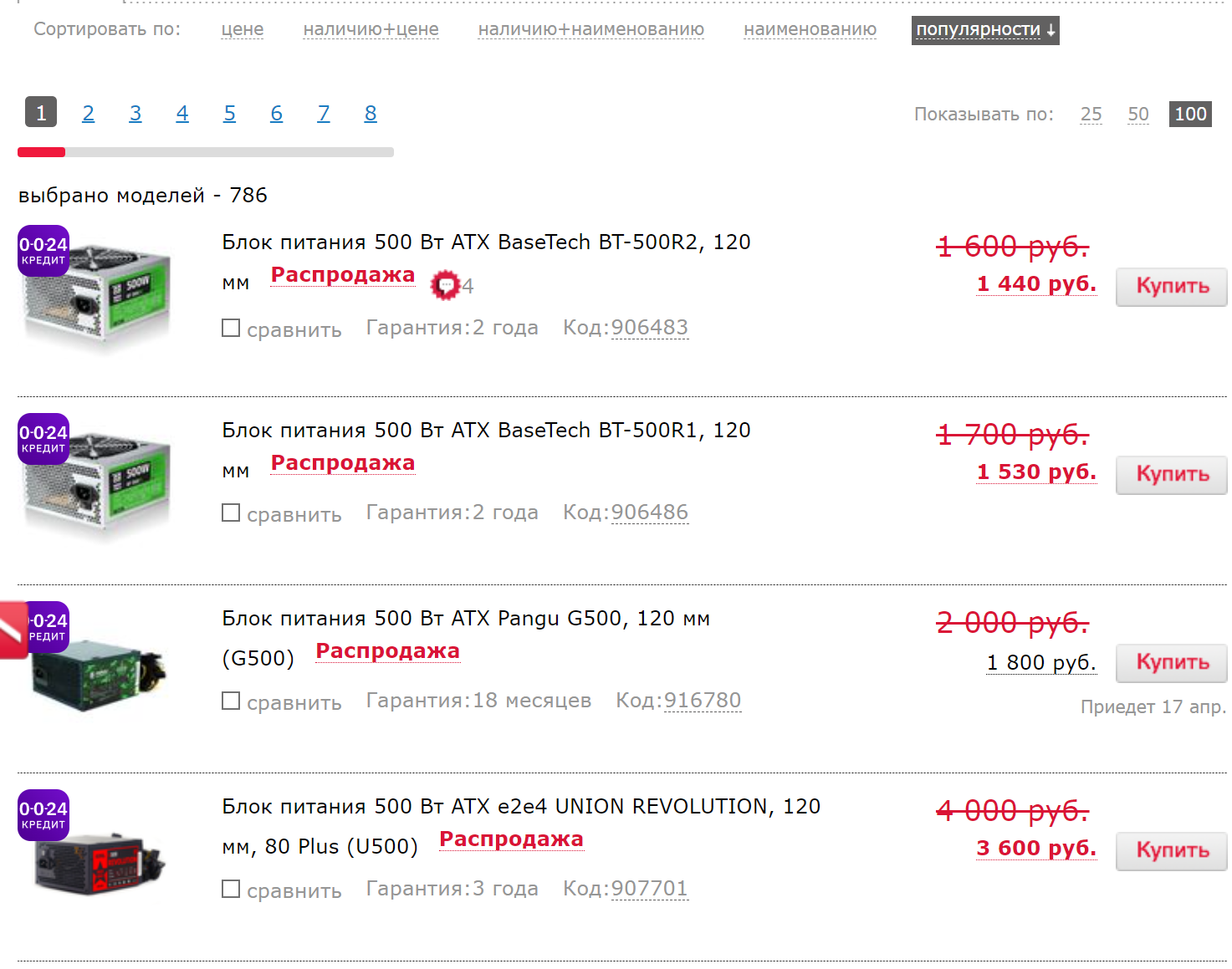This screenshot has height=969, width=1232.
Task: Tick compare checkbox for BaseTech BT-500R1
Action: click(x=231, y=513)
